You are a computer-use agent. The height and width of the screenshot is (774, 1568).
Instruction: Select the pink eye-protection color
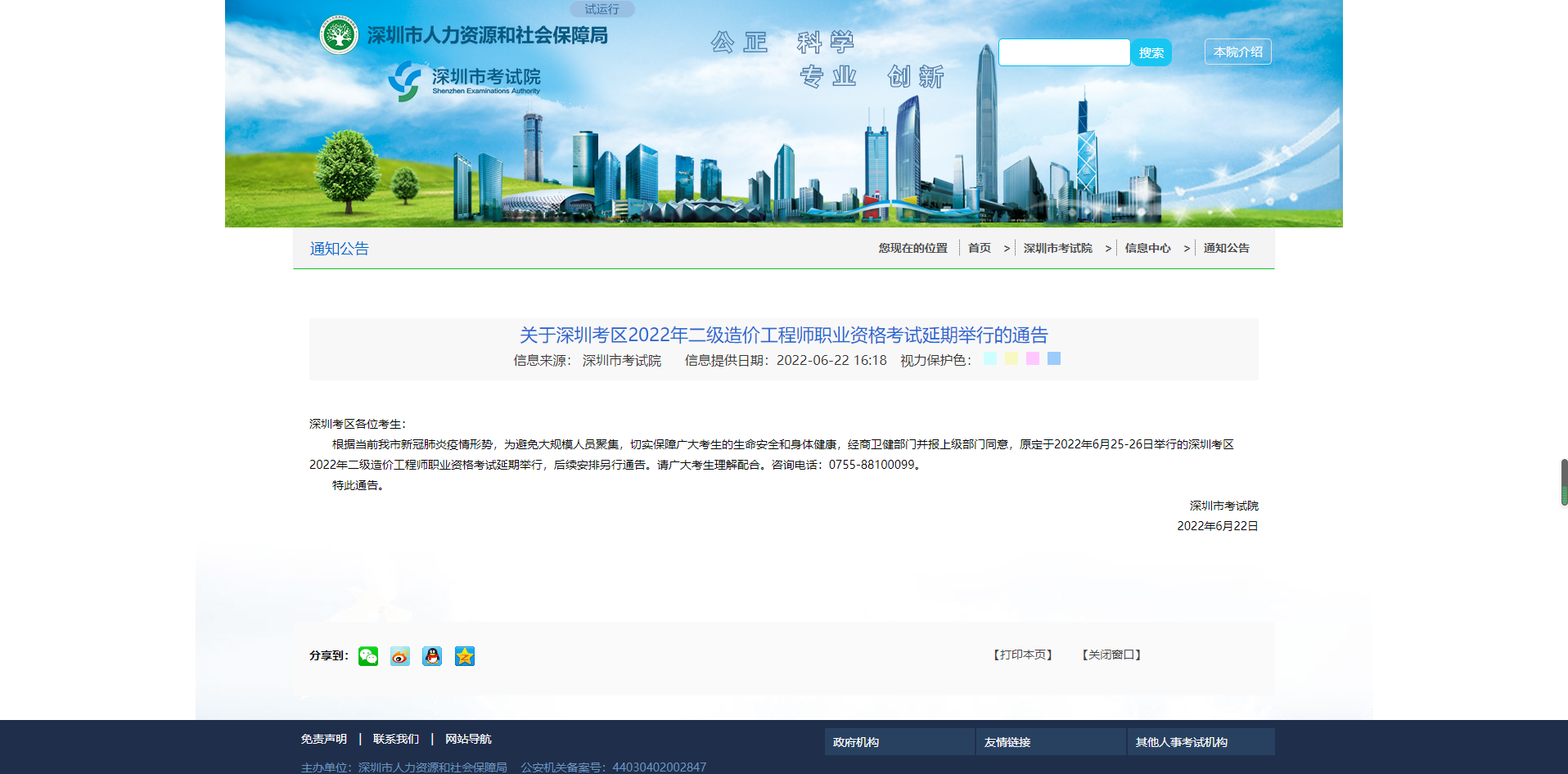(1033, 358)
